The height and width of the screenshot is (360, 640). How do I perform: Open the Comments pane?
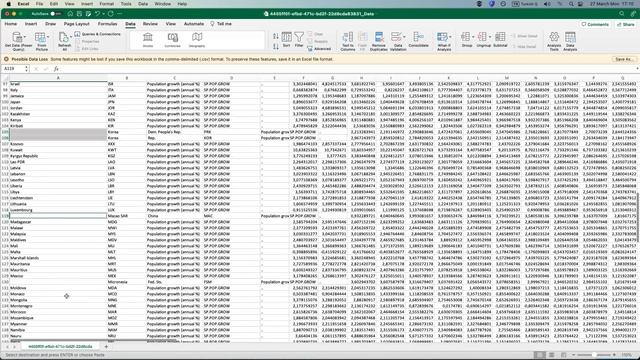tap(595, 24)
